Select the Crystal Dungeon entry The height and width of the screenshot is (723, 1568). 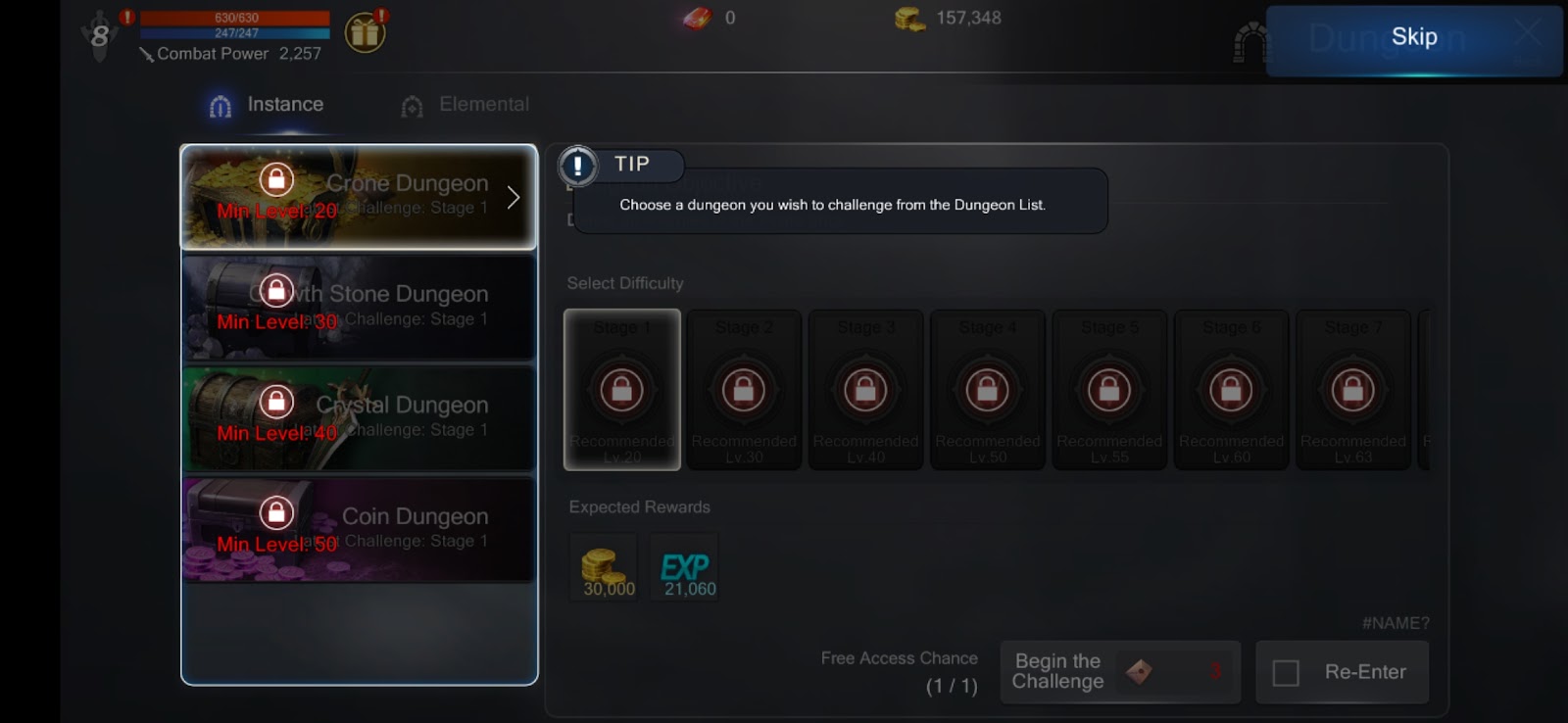point(359,418)
